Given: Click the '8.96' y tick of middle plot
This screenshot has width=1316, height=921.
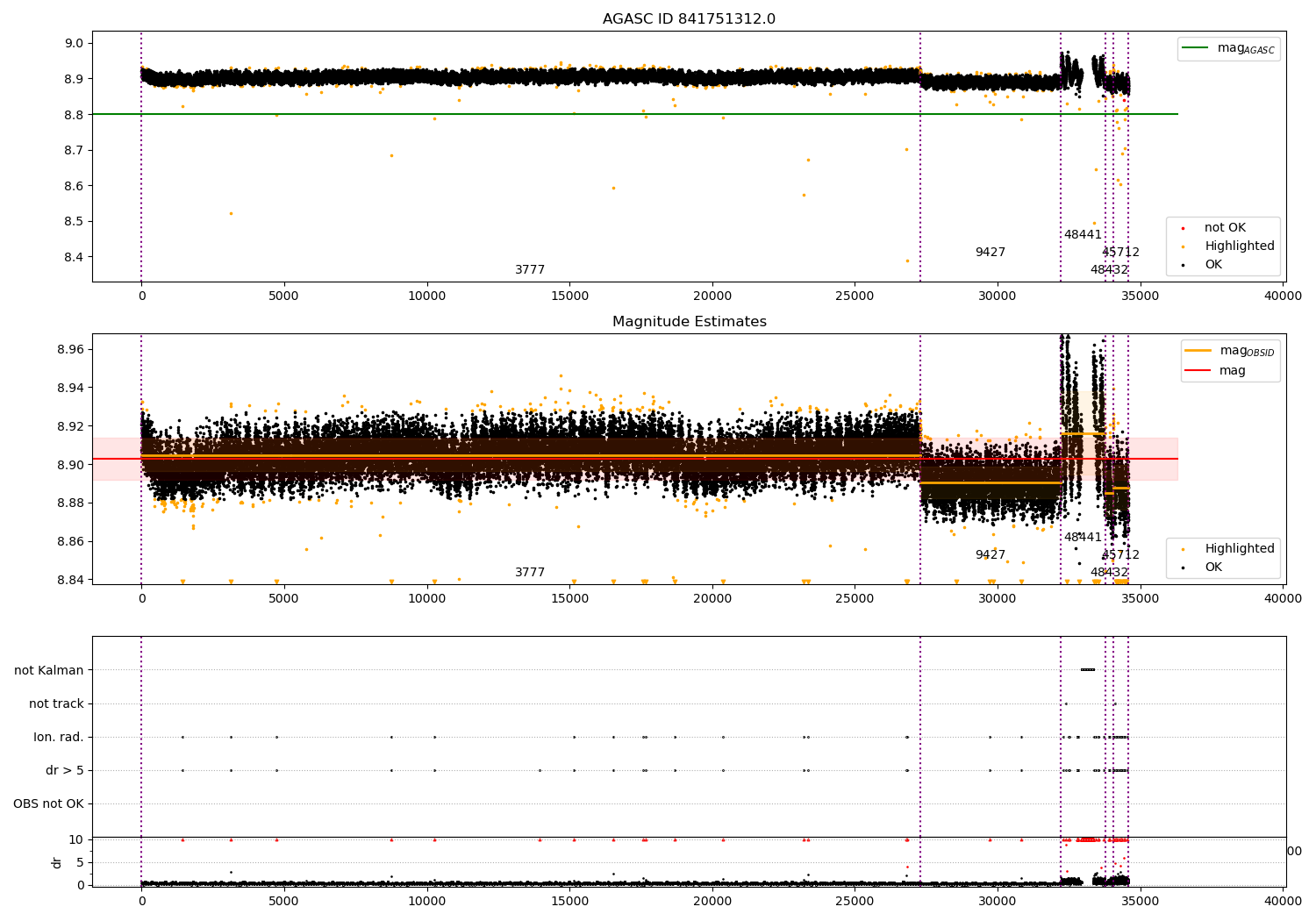Looking at the screenshot, I should coord(71,349).
